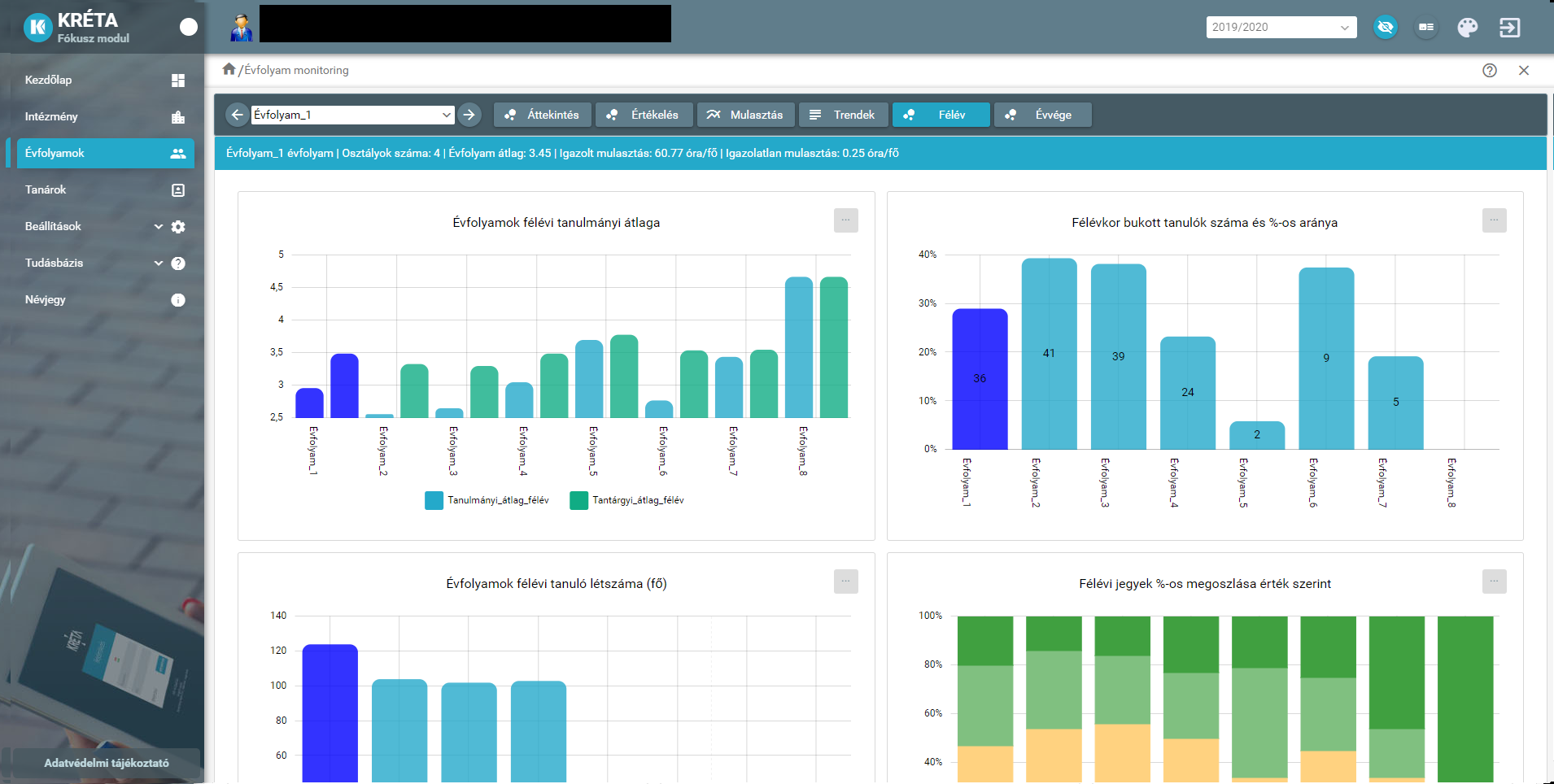Click the card view icon in header

(x=1426, y=28)
